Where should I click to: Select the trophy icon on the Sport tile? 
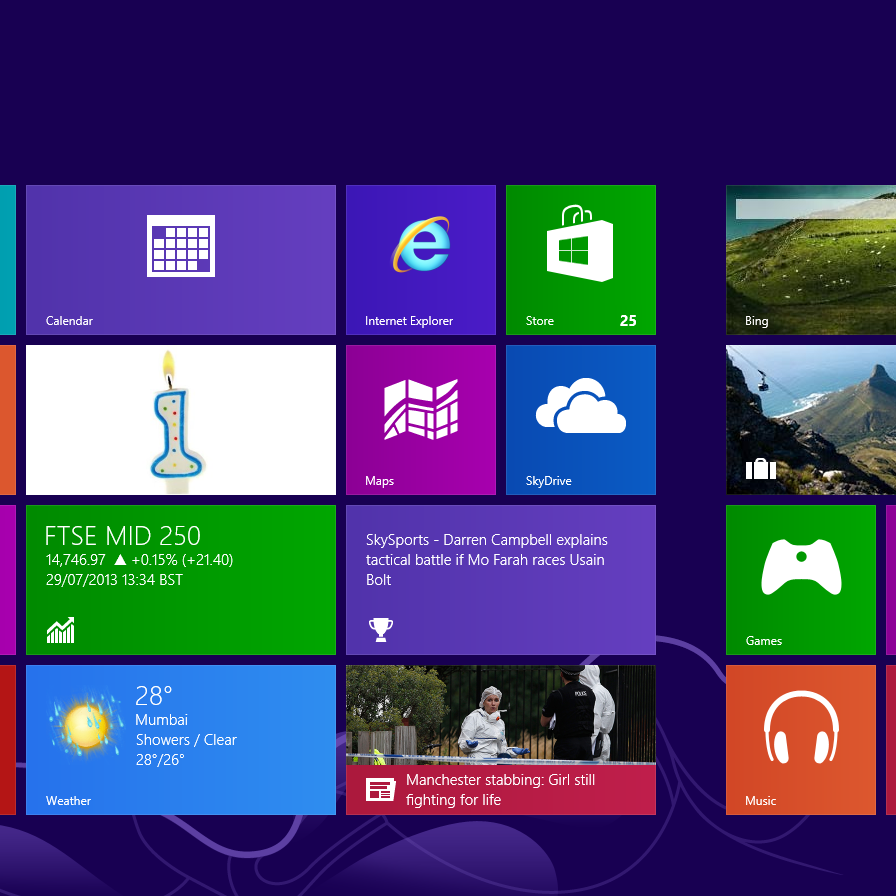[380, 631]
